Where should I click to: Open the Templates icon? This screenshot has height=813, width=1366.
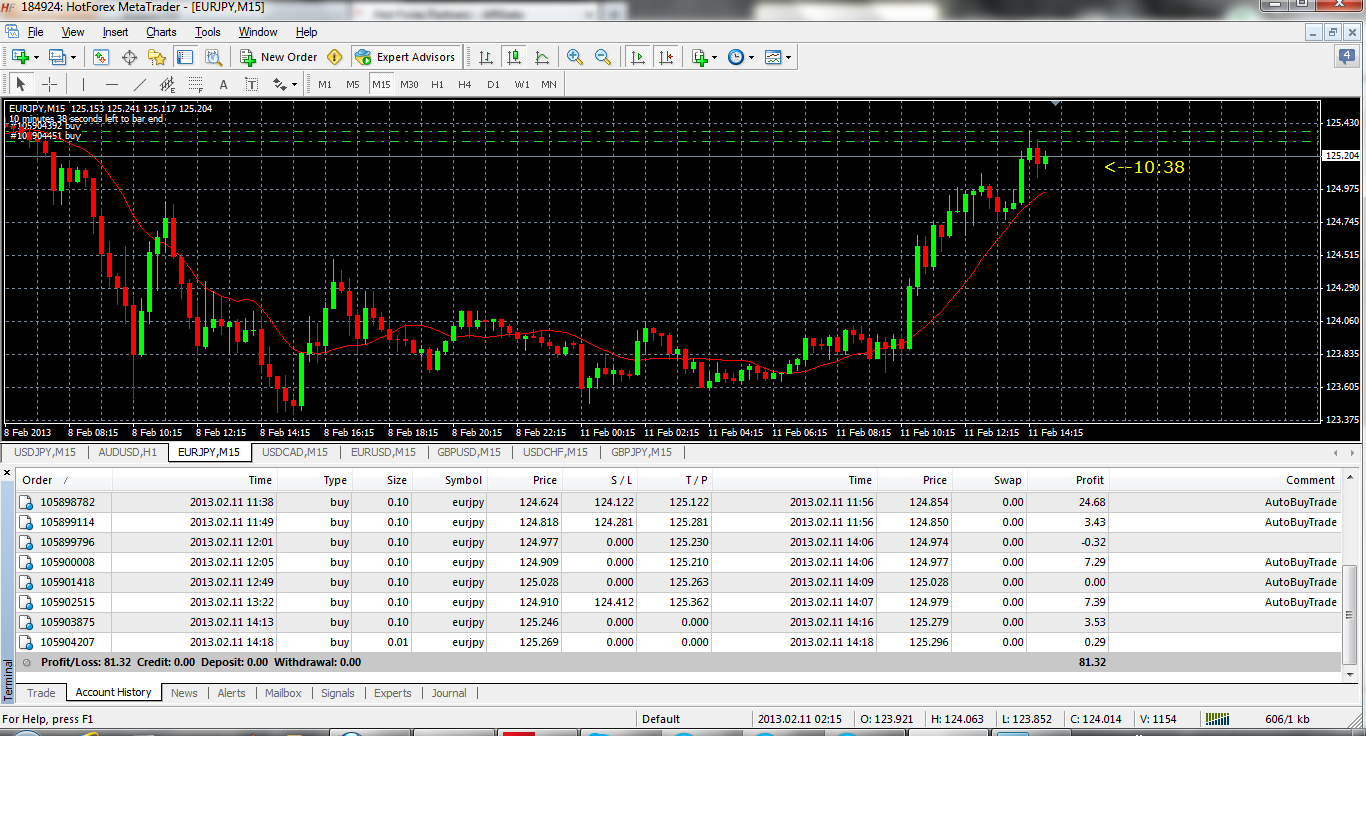[x=773, y=57]
